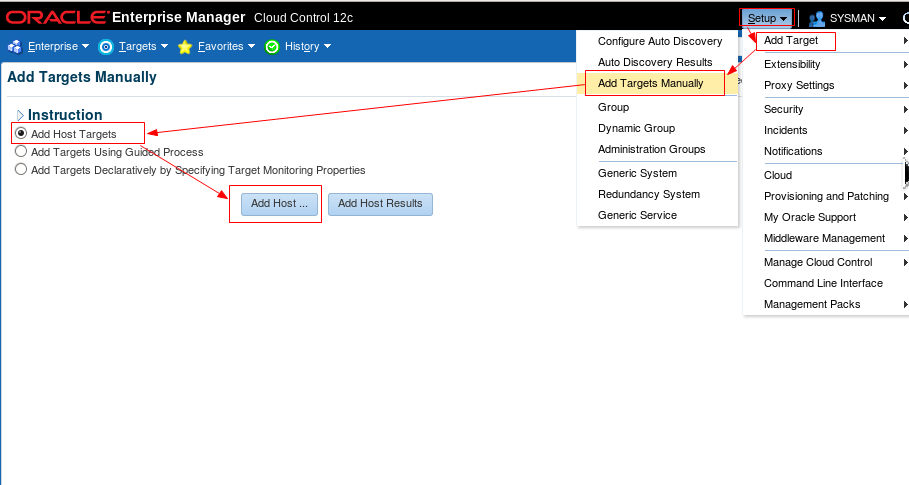
Task: Select Add Targets Declaratively radio option
Action: coord(21,169)
